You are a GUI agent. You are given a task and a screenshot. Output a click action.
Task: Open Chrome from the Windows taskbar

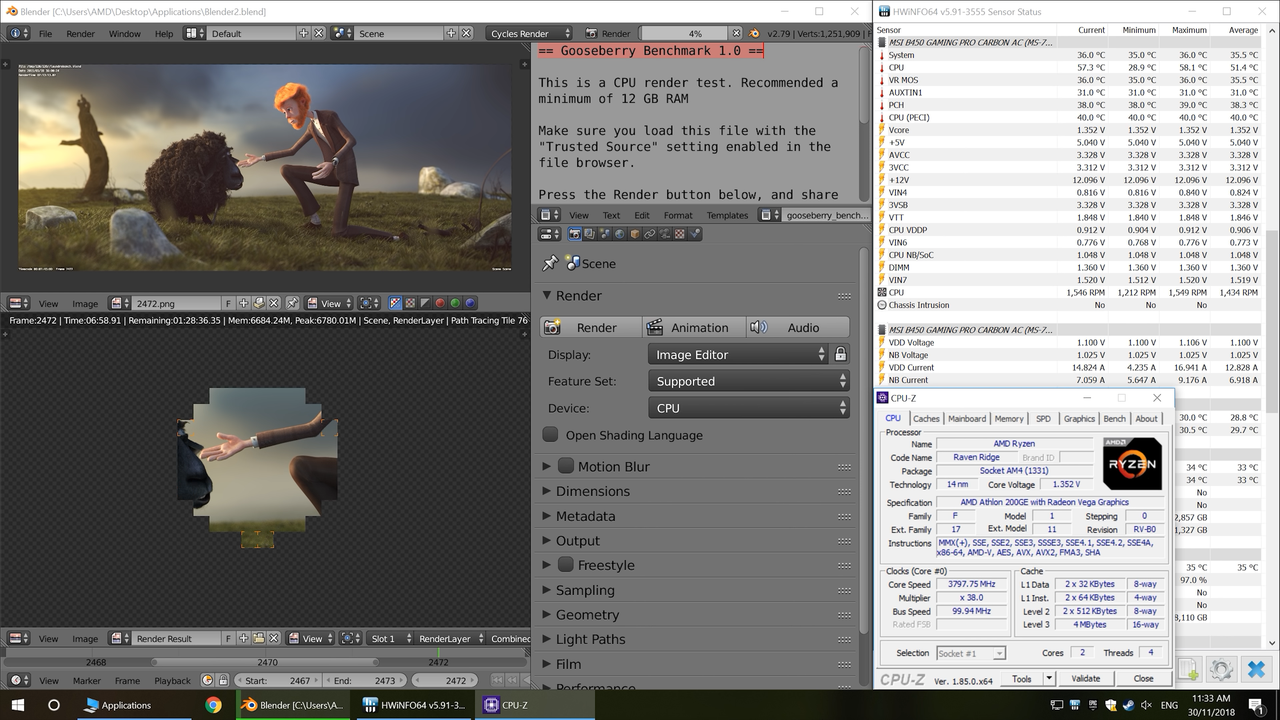click(x=213, y=705)
